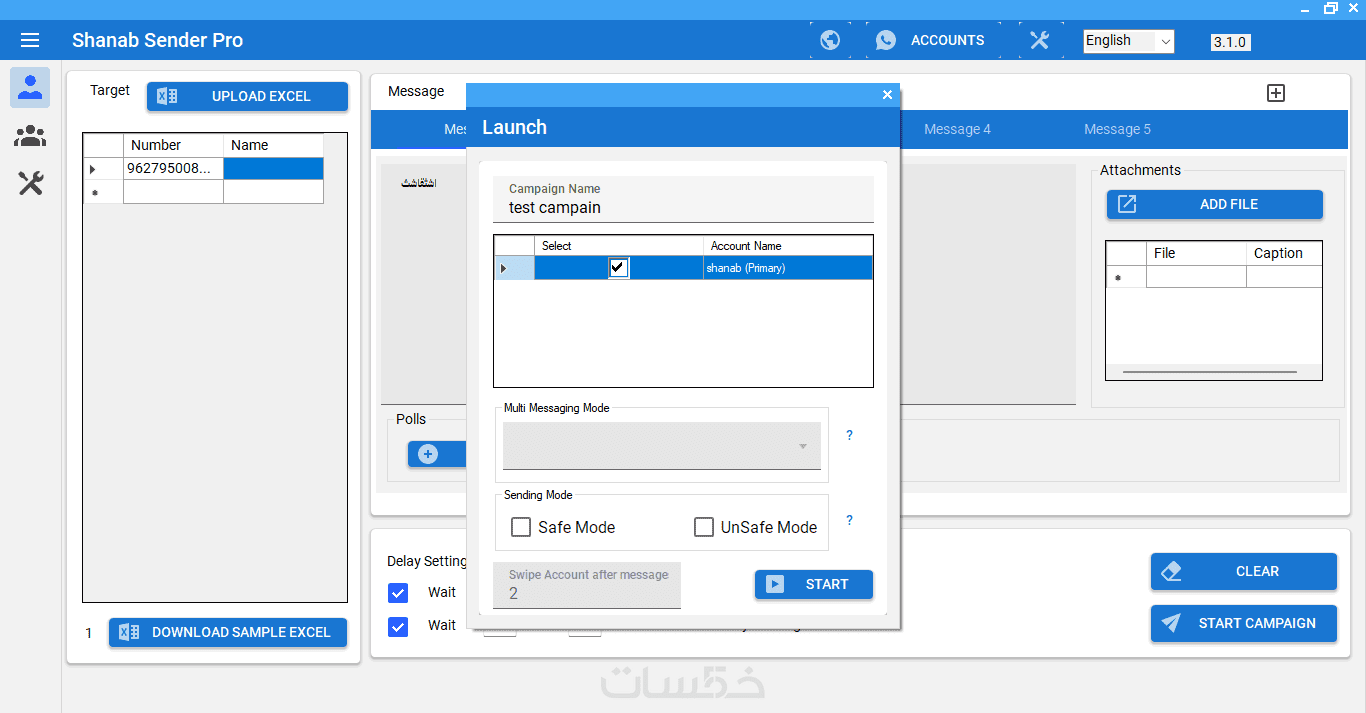Image resolution: width=1366 pixels, height=713 pixels.
Task: Open the globe web icon
Action: [830, 40]
